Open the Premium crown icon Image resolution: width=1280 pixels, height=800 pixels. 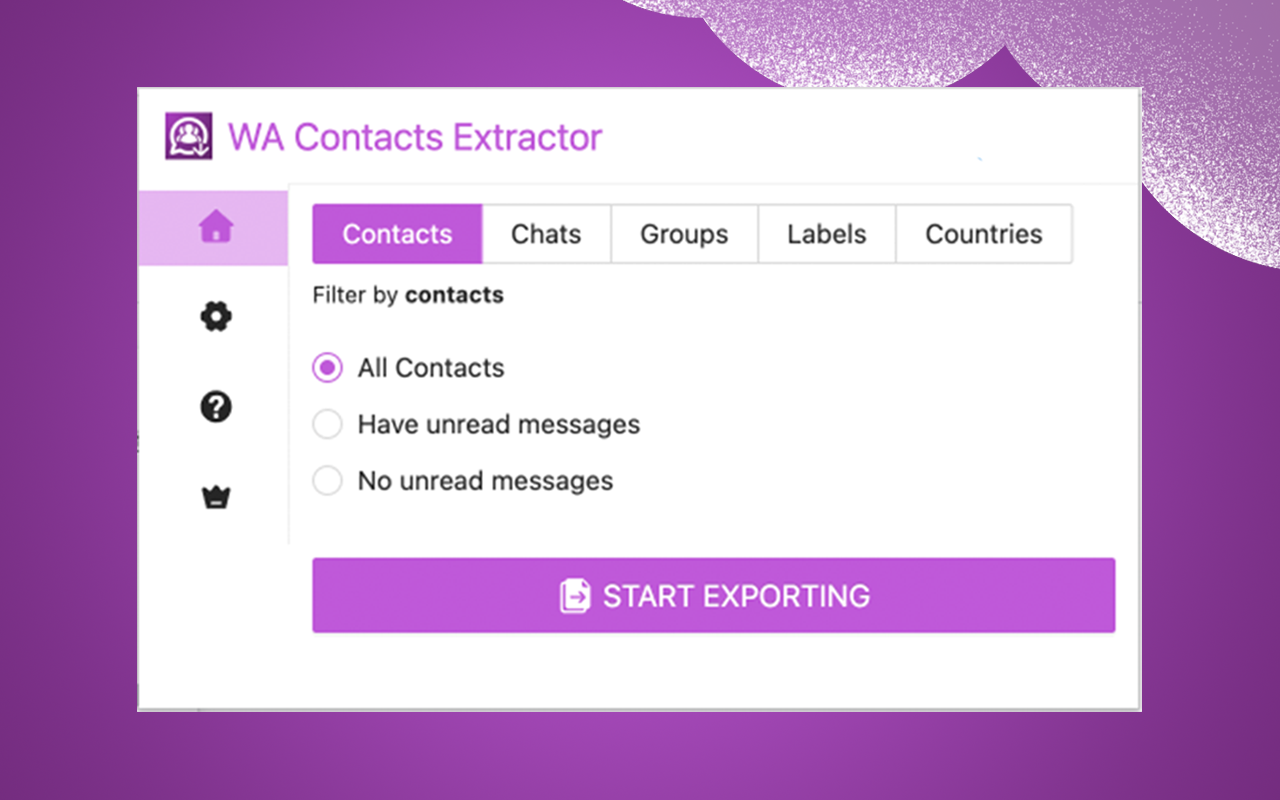tap(214, 494)
